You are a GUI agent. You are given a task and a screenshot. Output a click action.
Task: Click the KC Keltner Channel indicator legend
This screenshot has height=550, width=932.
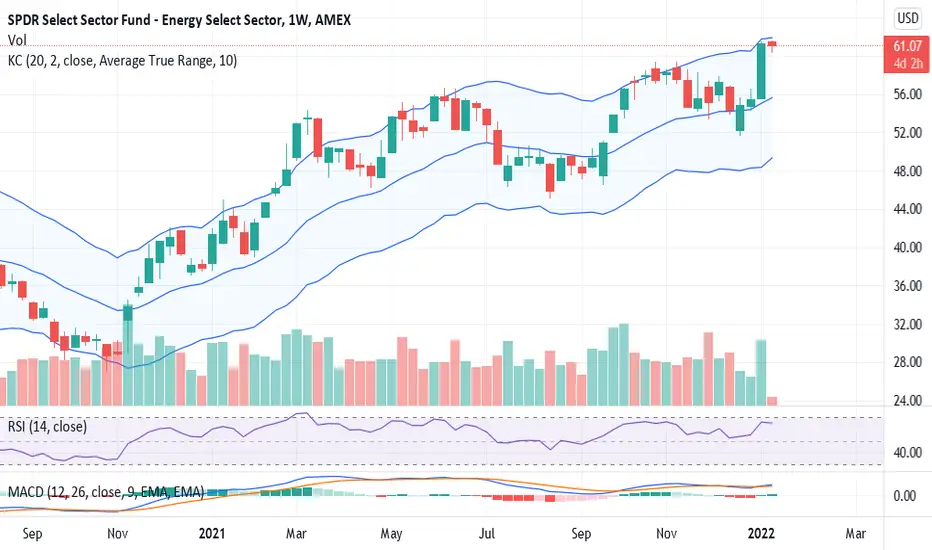pos(122,61)
